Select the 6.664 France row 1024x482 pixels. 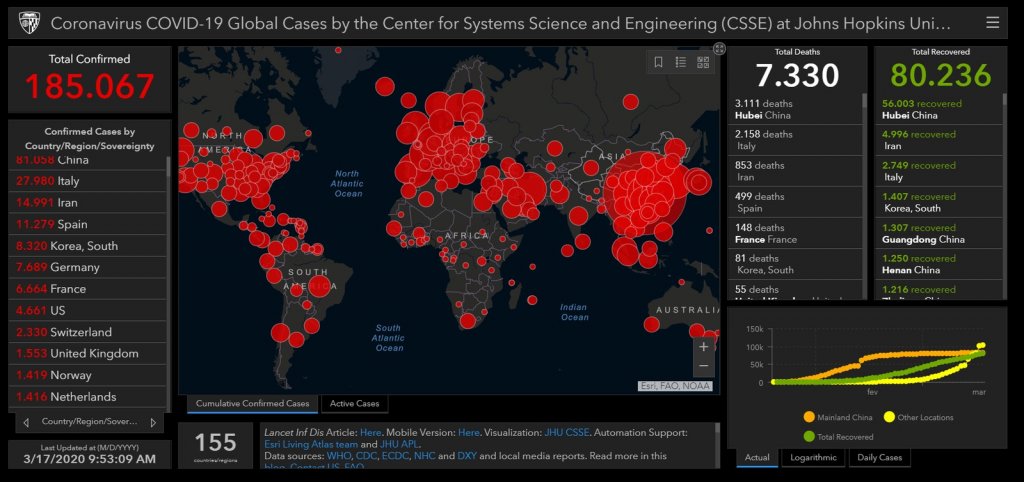(88, 289)
